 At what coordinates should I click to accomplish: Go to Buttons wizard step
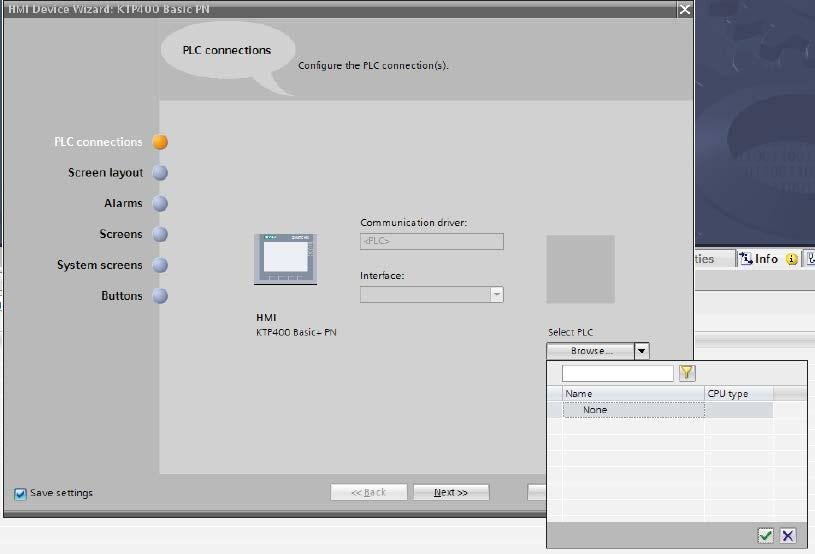(122, 296)
